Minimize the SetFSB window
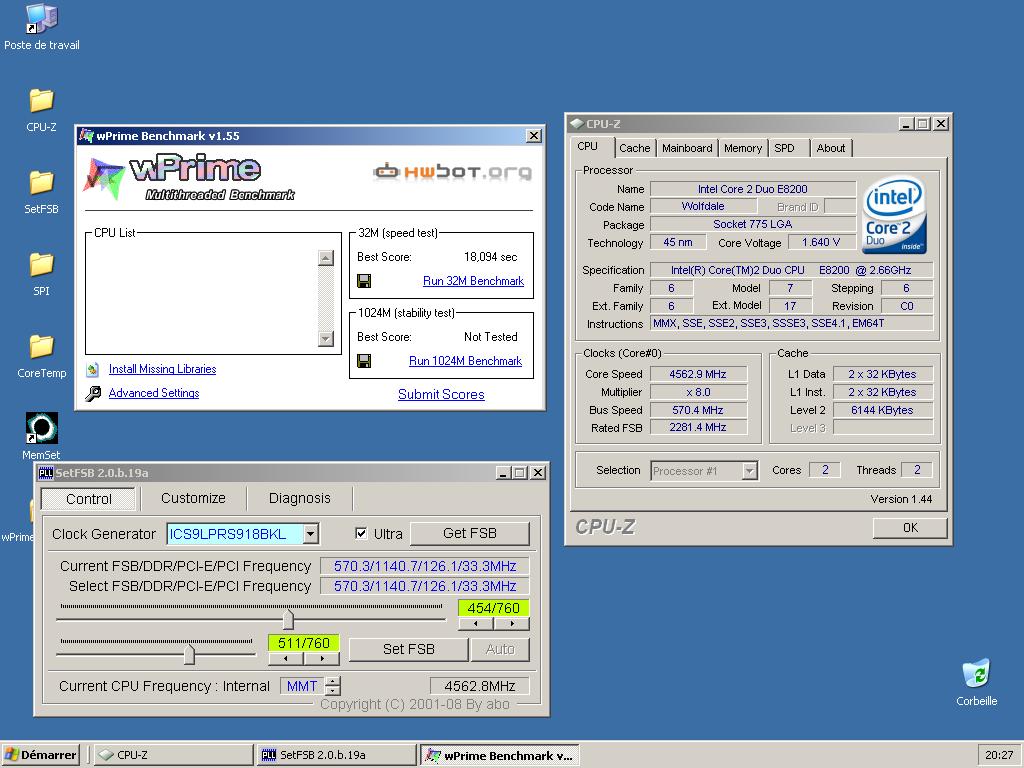 [x=502, y=473]
